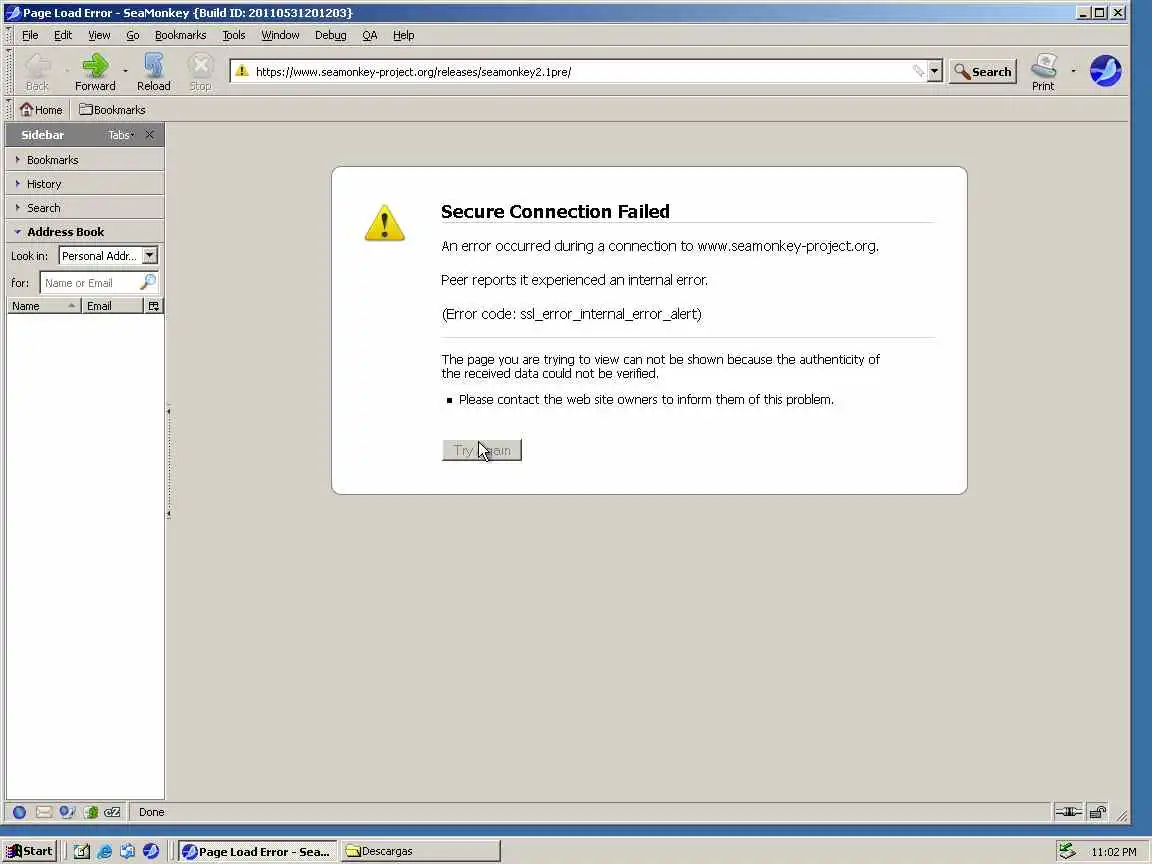
Task: Expand the Bookmarks sidebar panel
Action: coord(84,159)
